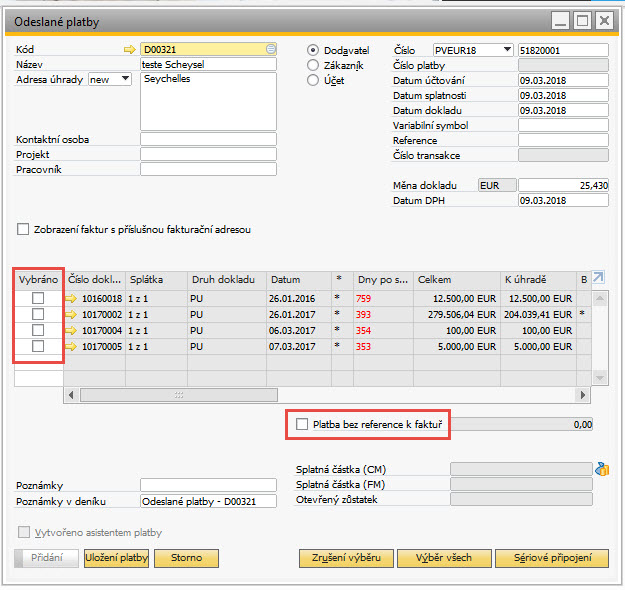
Task: Click the Sériové připojení button
Action: click(552, 558)
